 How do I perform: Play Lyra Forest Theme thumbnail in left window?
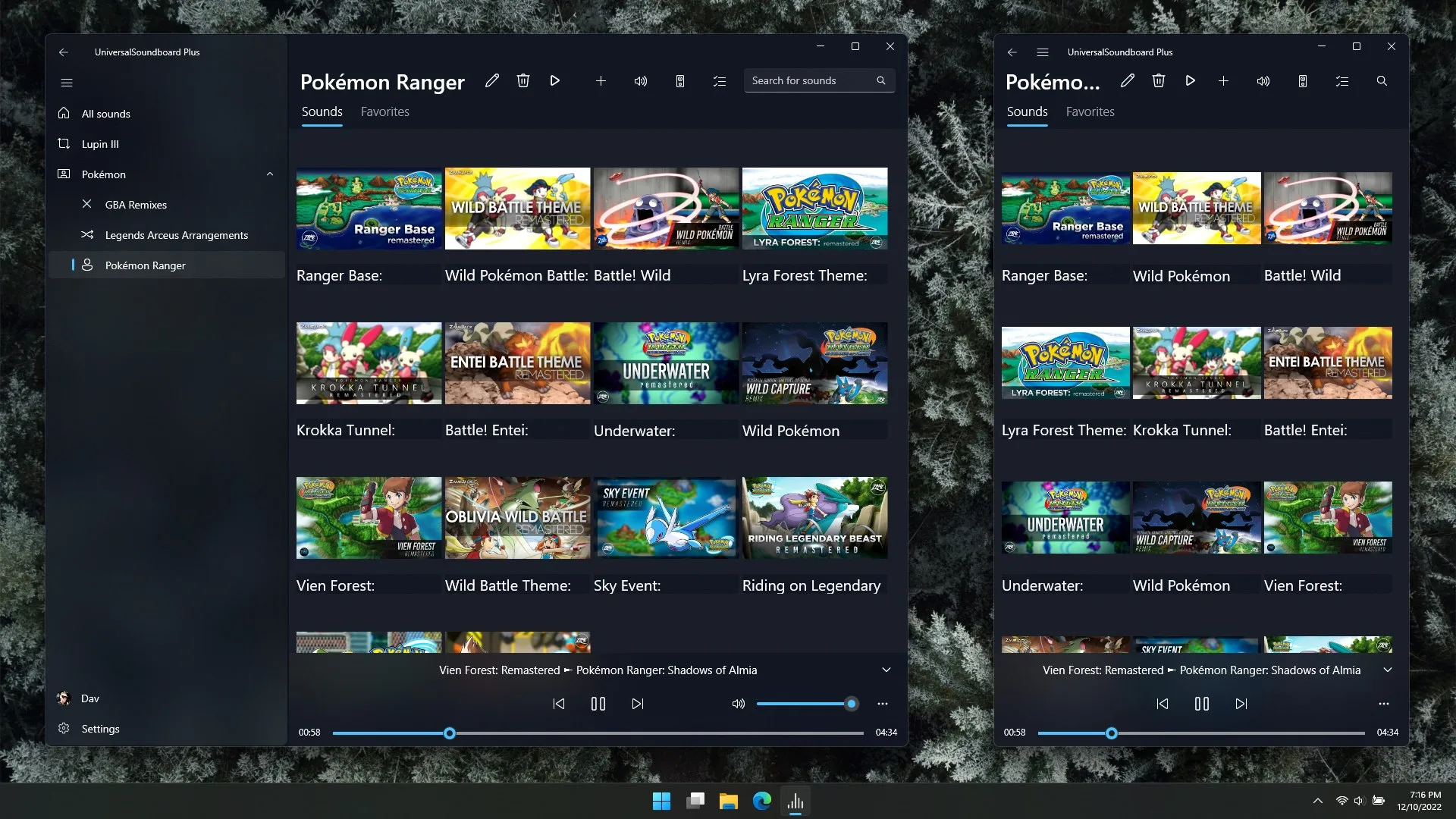[815, 209]
